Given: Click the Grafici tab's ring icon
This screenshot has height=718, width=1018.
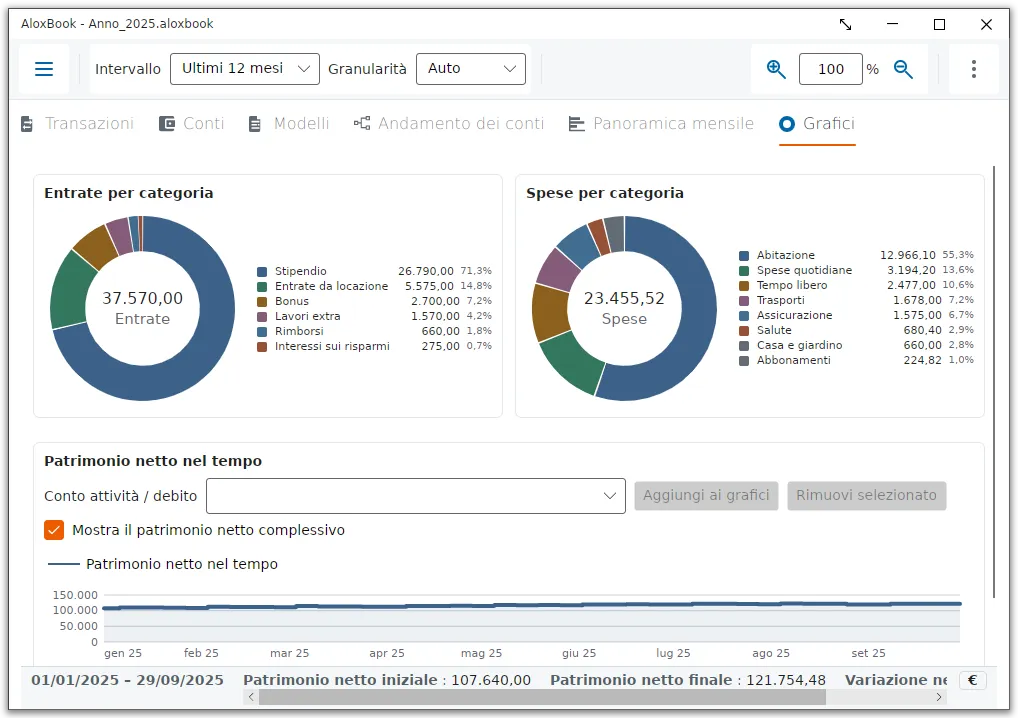Looking at the screenshot, I should (x=786, y=123).
